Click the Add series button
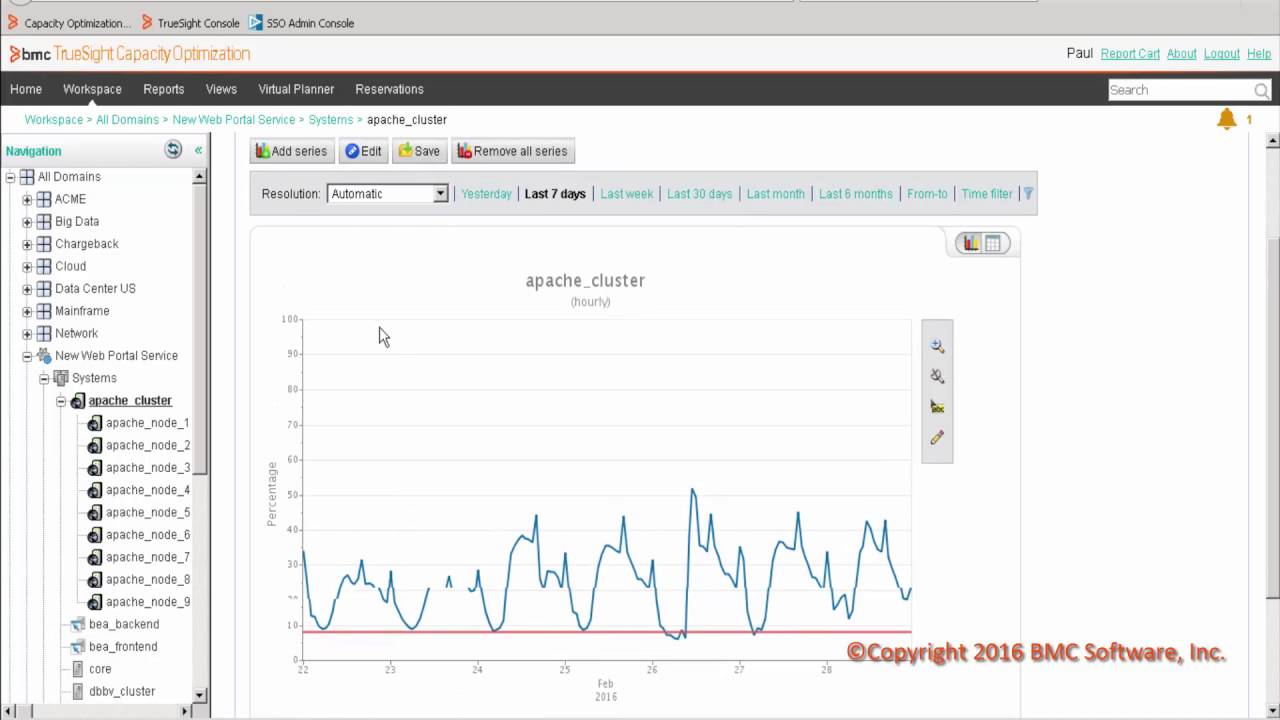The height and width of the screenshot is (720, 1280). [x=291, y=151]
